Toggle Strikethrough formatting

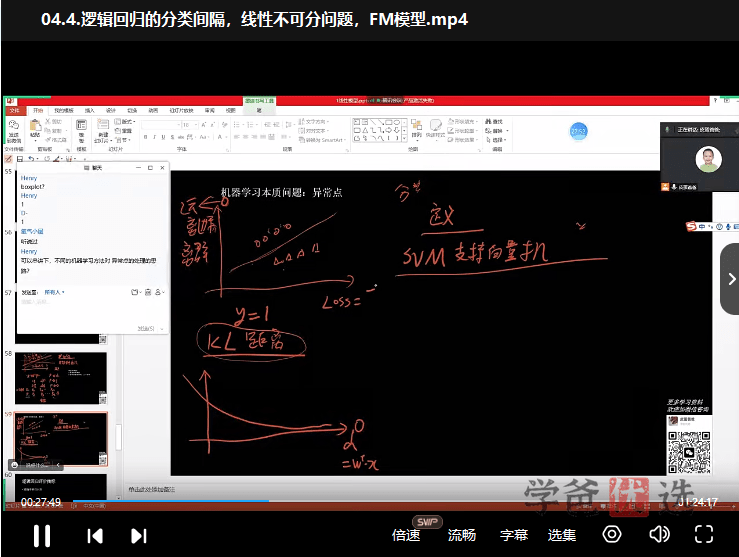coord(181,137)
